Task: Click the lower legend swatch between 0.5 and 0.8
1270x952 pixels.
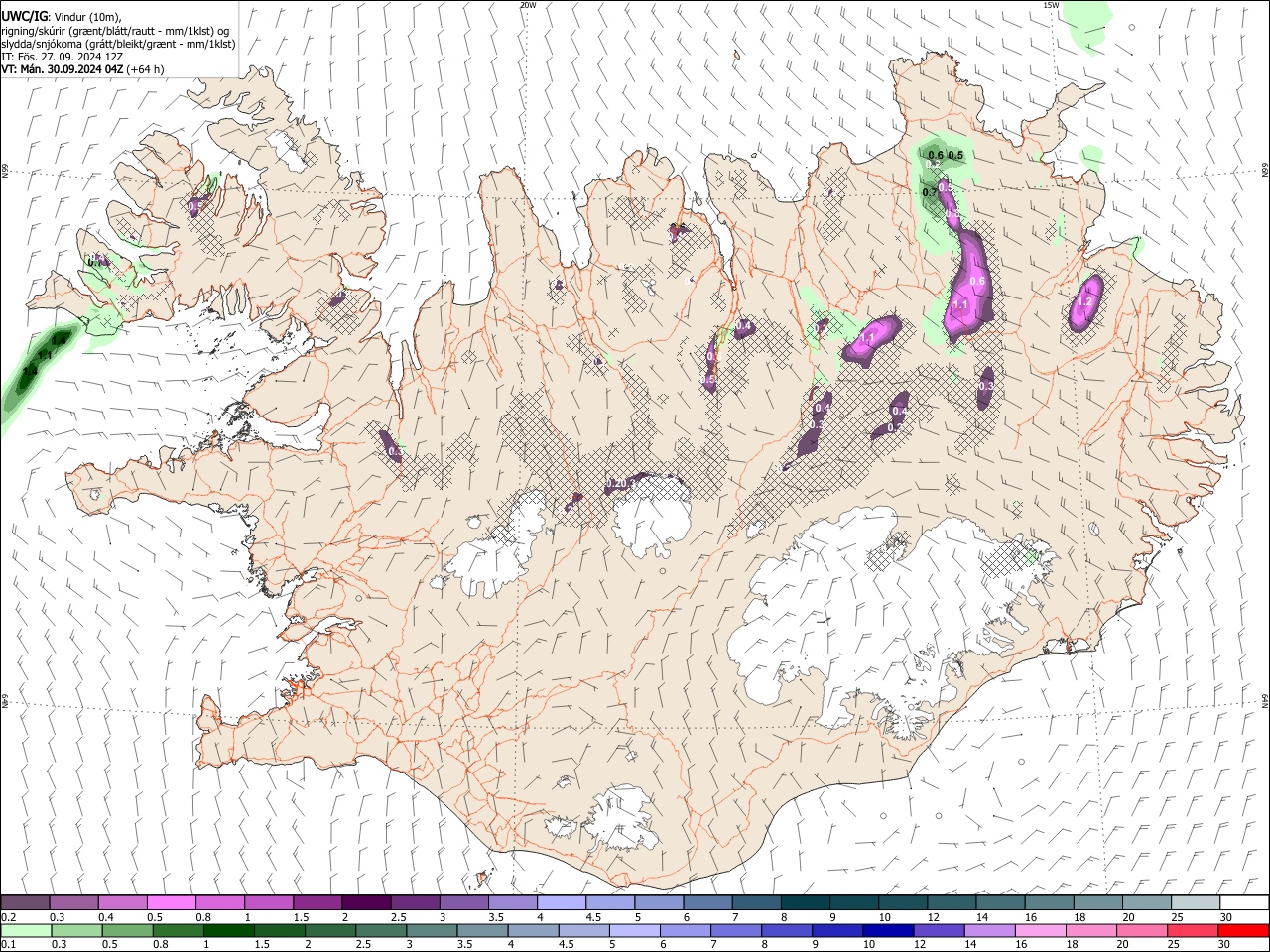Action: 127,930
